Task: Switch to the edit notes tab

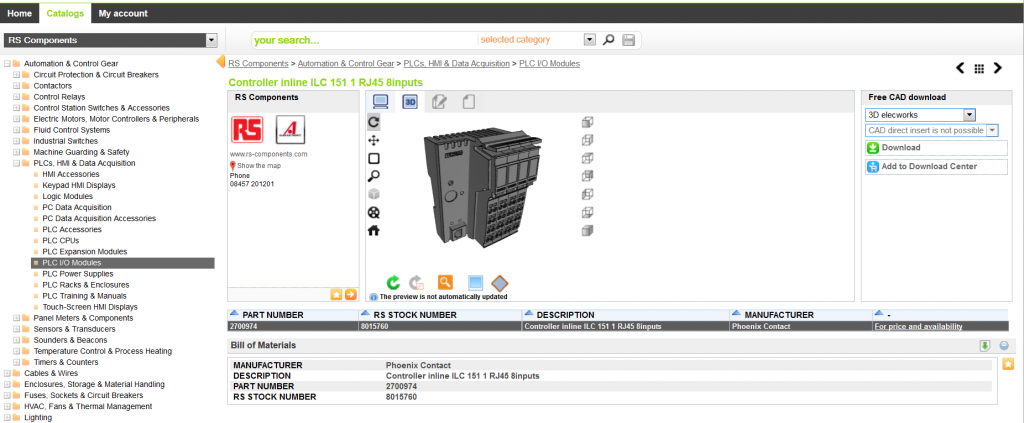Action: pyautogui.click(x=439, y=102)
